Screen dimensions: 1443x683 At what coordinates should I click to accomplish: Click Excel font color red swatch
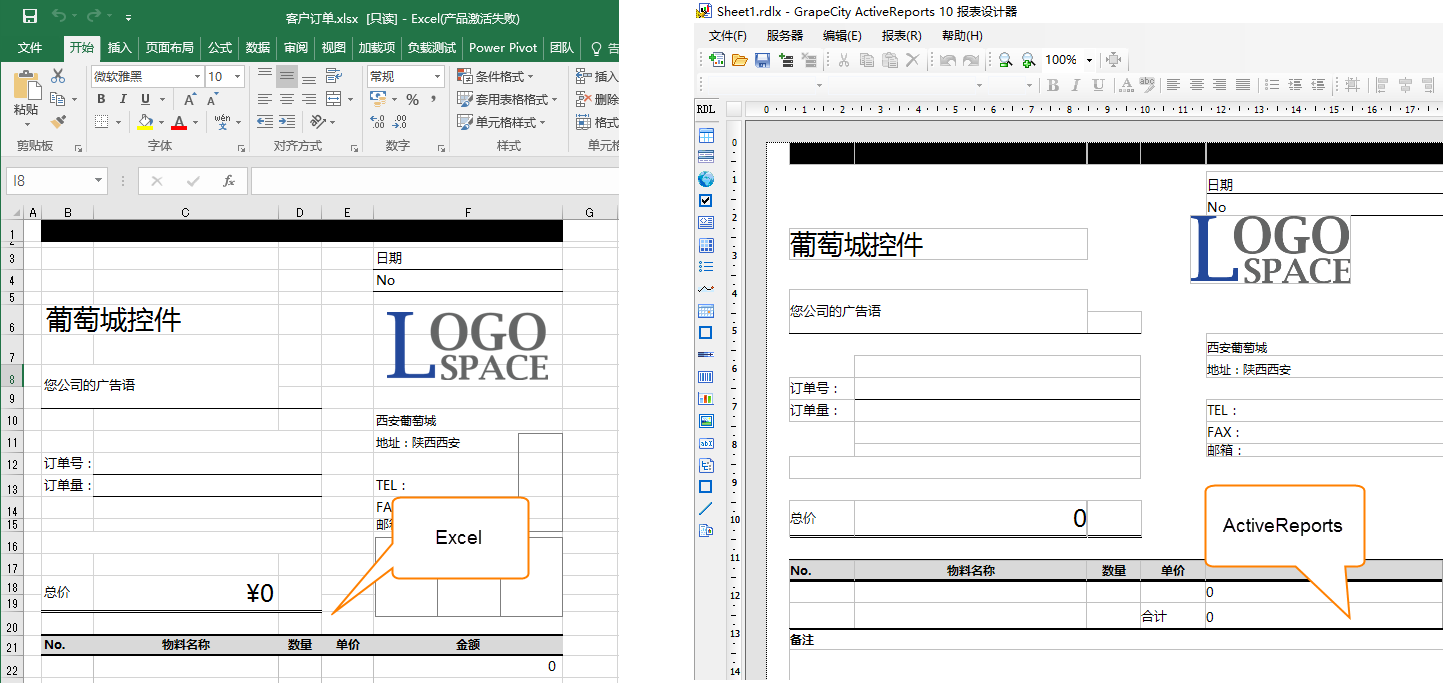[x=179, y=122]
